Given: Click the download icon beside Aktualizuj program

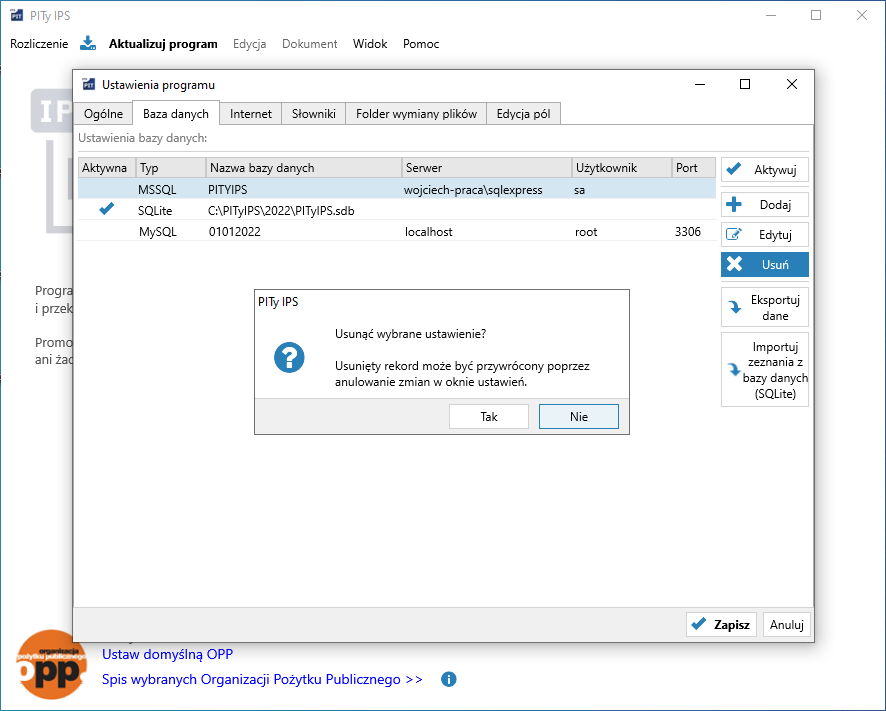Looking at the screenshot, I should 88,43.
